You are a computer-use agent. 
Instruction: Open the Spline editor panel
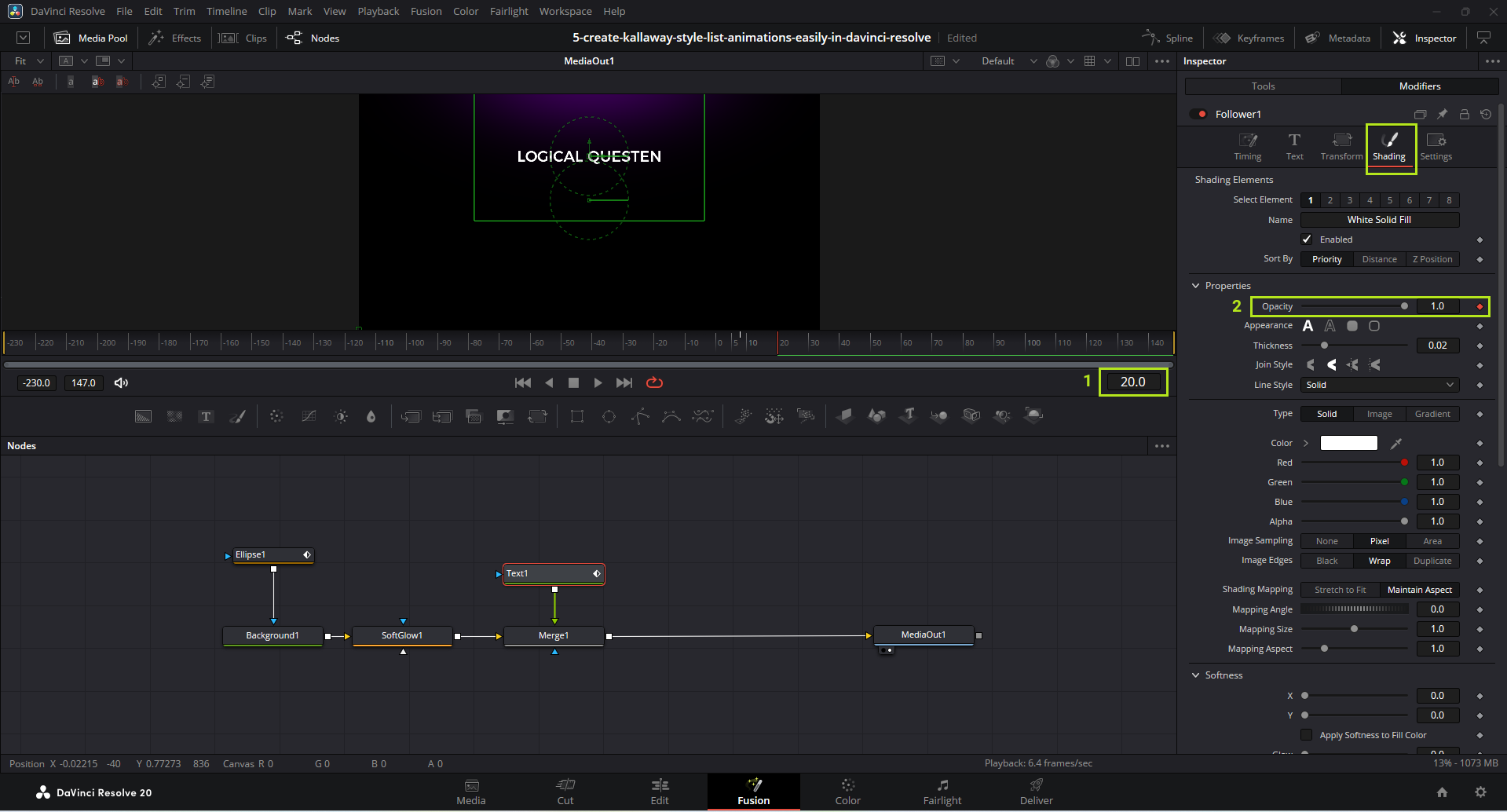click(x=1168, y=38)
